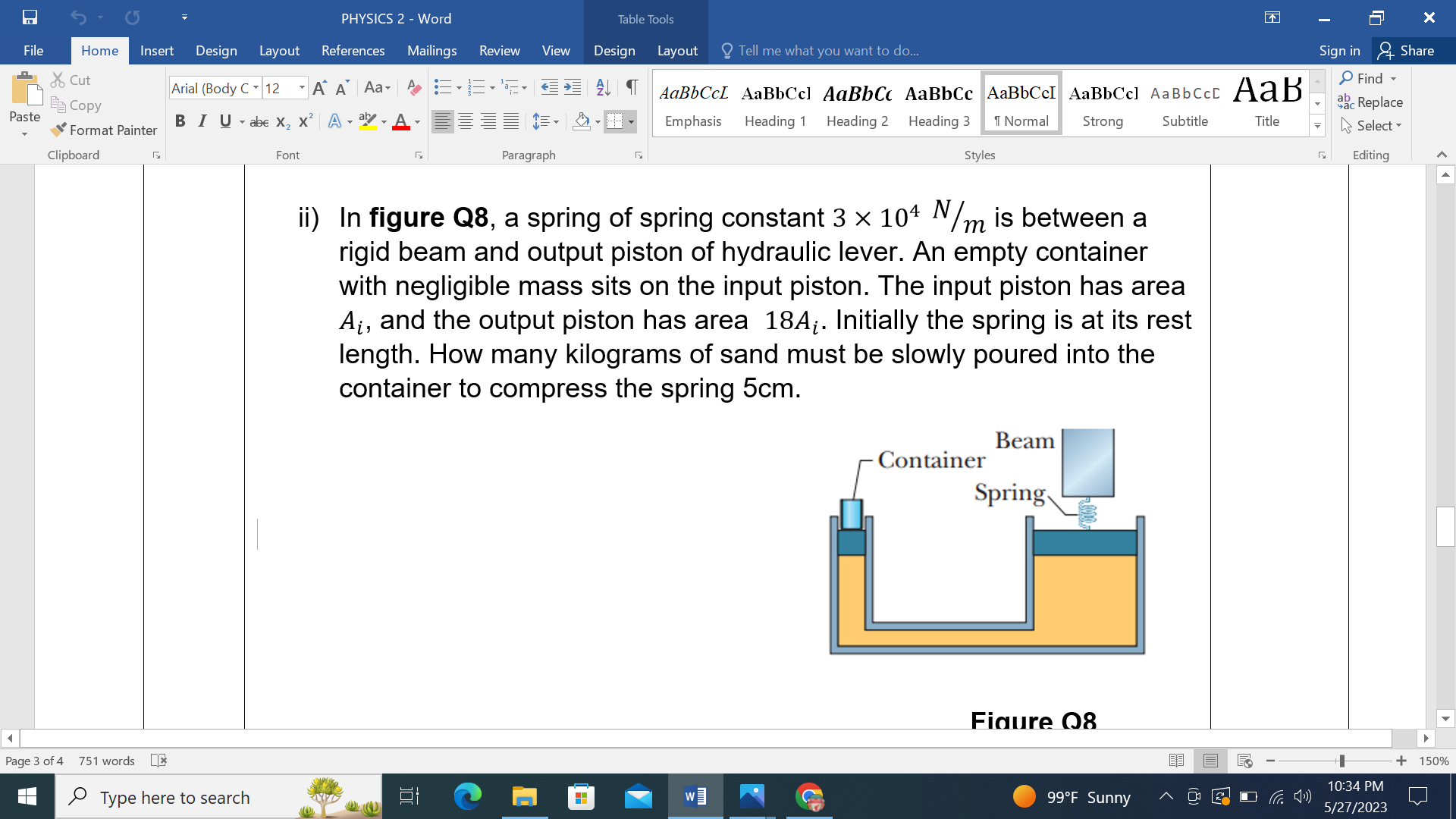This screenshot has height=819, width=1456.
Task: Click the Save icon in the title bar
Action: pyautogui.click(x=30, y=17)
